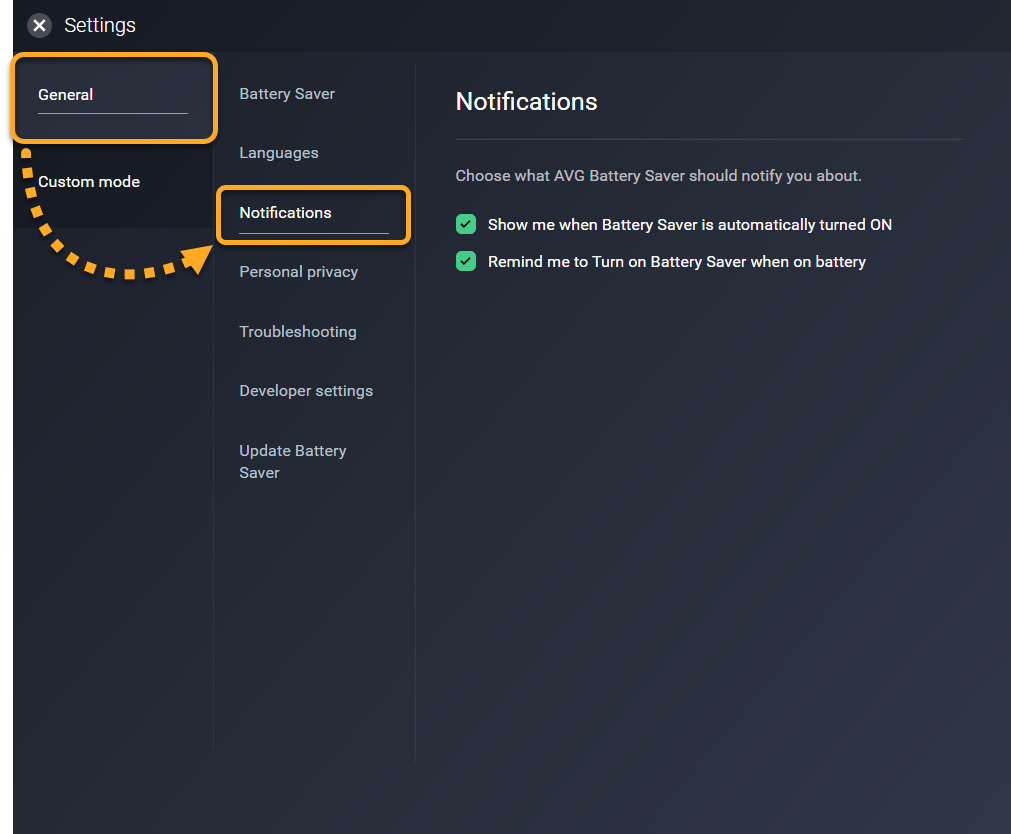Click the underline beneath the General tab
The image size is (1011, 834).
(x=112, y=113)
